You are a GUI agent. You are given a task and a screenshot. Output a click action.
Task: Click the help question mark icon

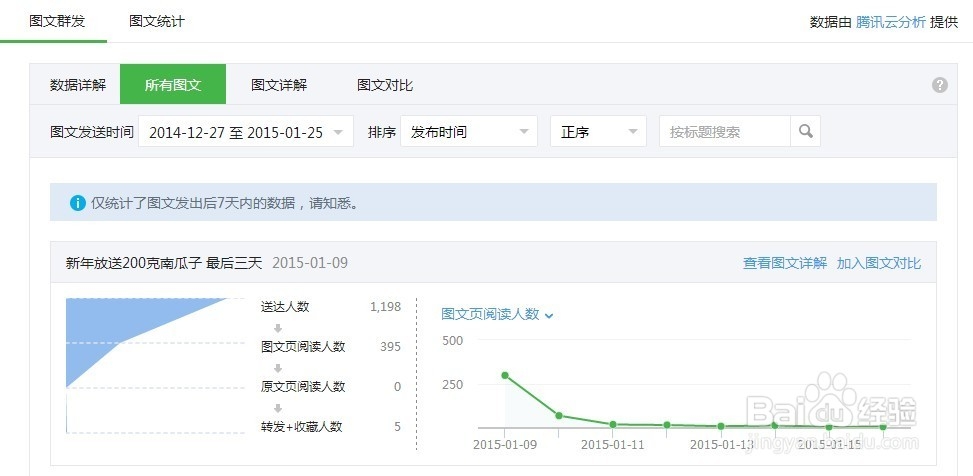point(939,85)
